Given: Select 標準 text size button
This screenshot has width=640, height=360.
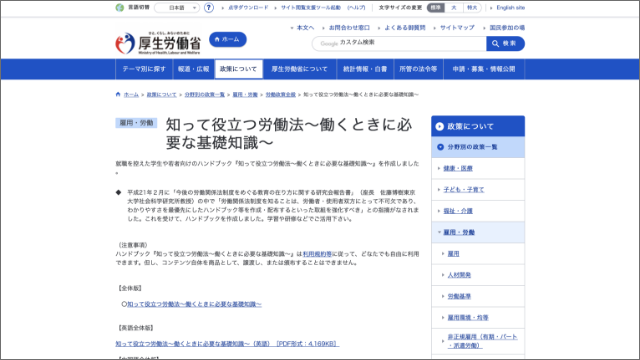Looking at the screenshot, I should pos(436,8).
